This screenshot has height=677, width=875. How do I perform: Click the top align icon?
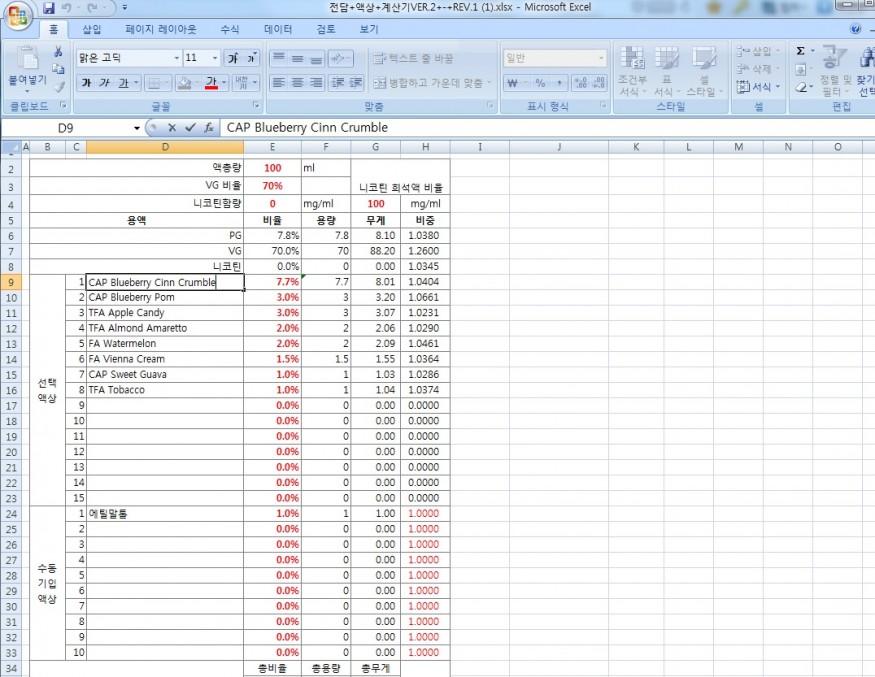[x=279, y=58]
